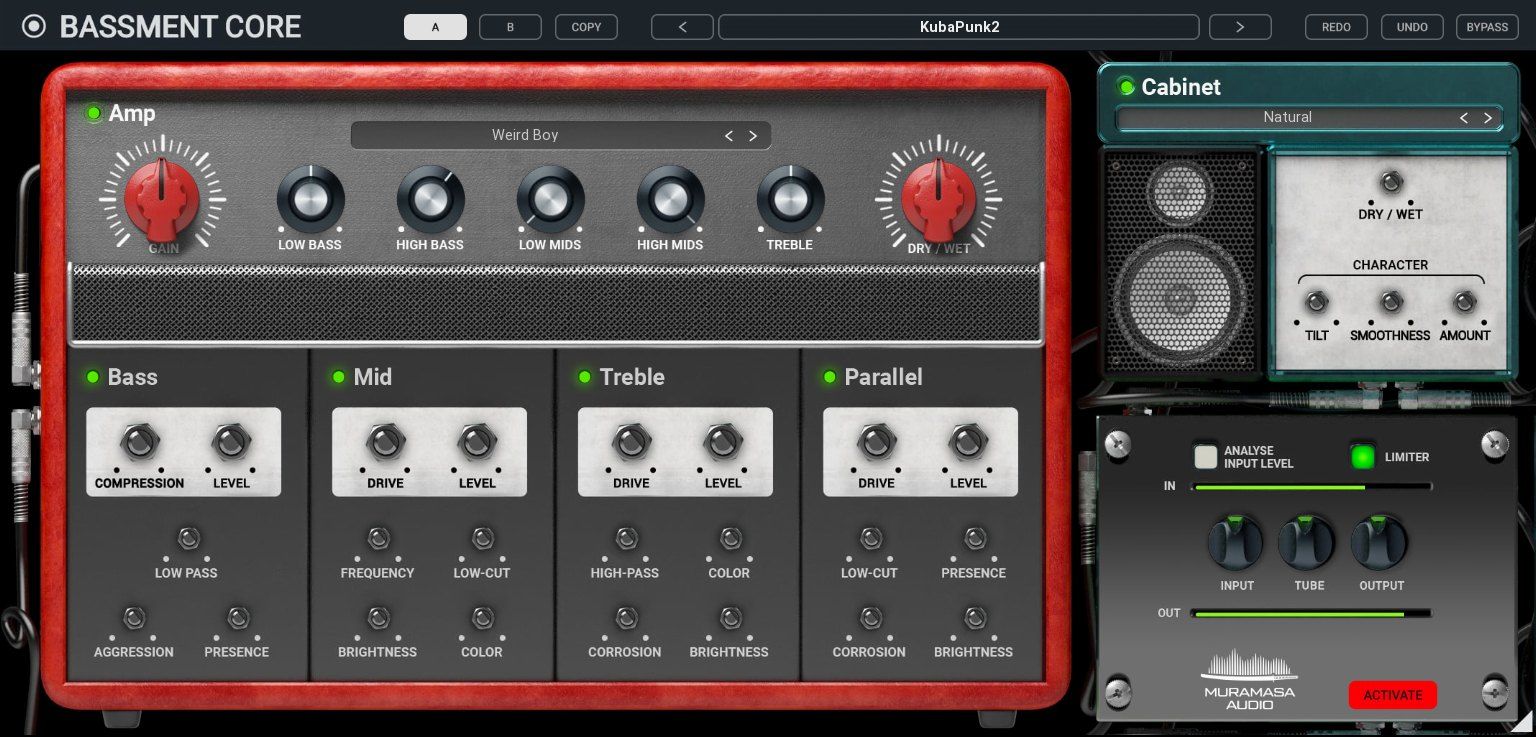Click the OUT level meter

click(x=1310, y=613)
